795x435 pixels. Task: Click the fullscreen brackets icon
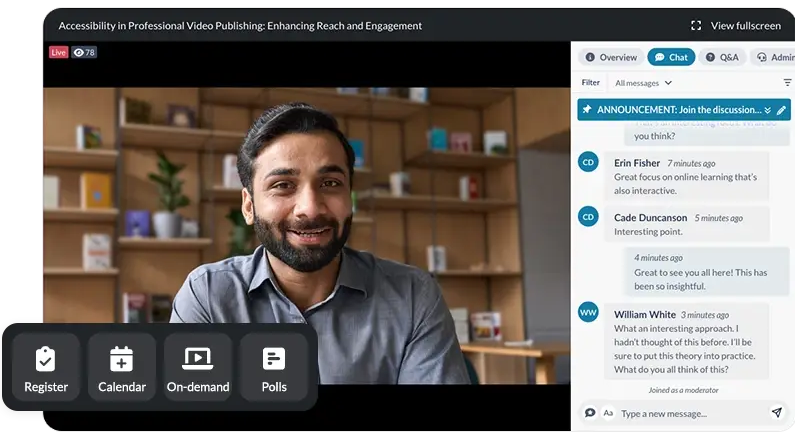(696, 25)
